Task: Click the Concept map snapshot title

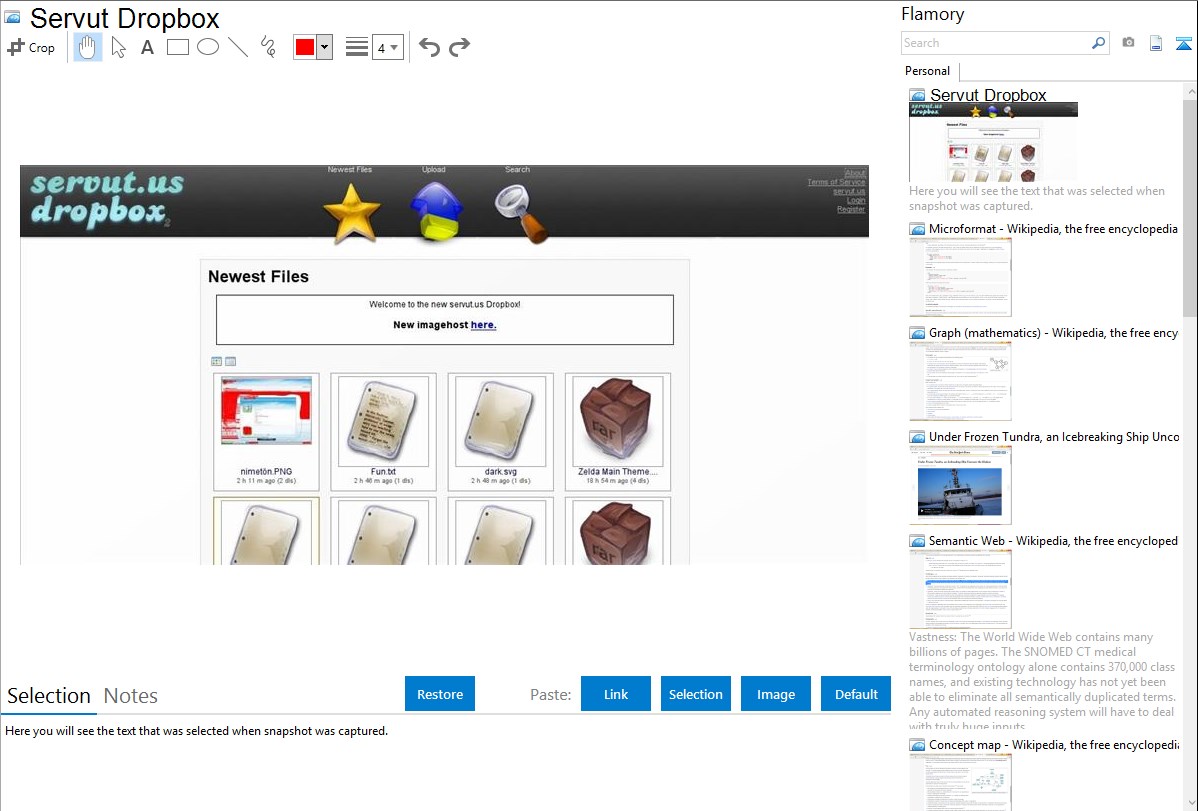Action: tap(1053, 744)
